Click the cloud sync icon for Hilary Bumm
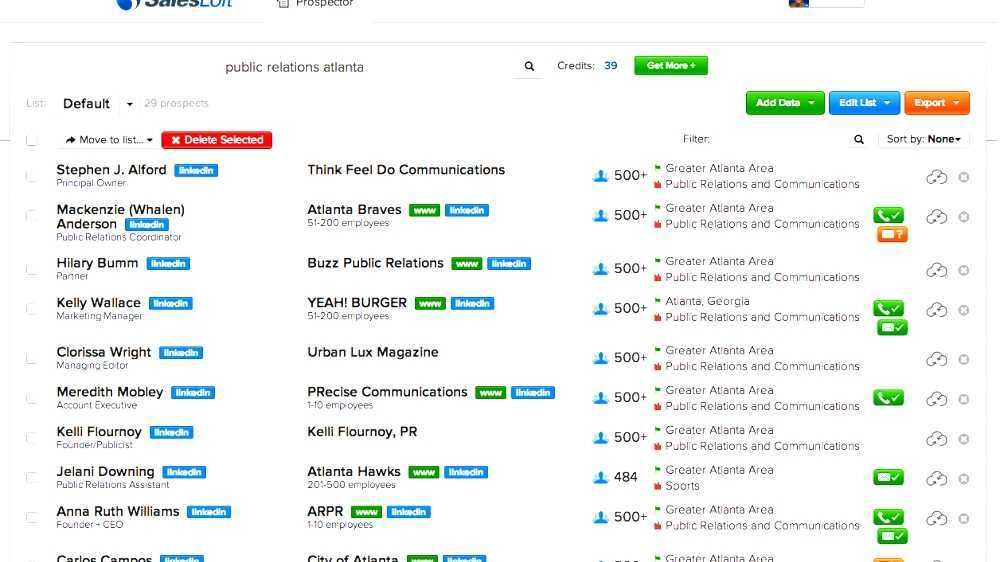 pos(936,270)
